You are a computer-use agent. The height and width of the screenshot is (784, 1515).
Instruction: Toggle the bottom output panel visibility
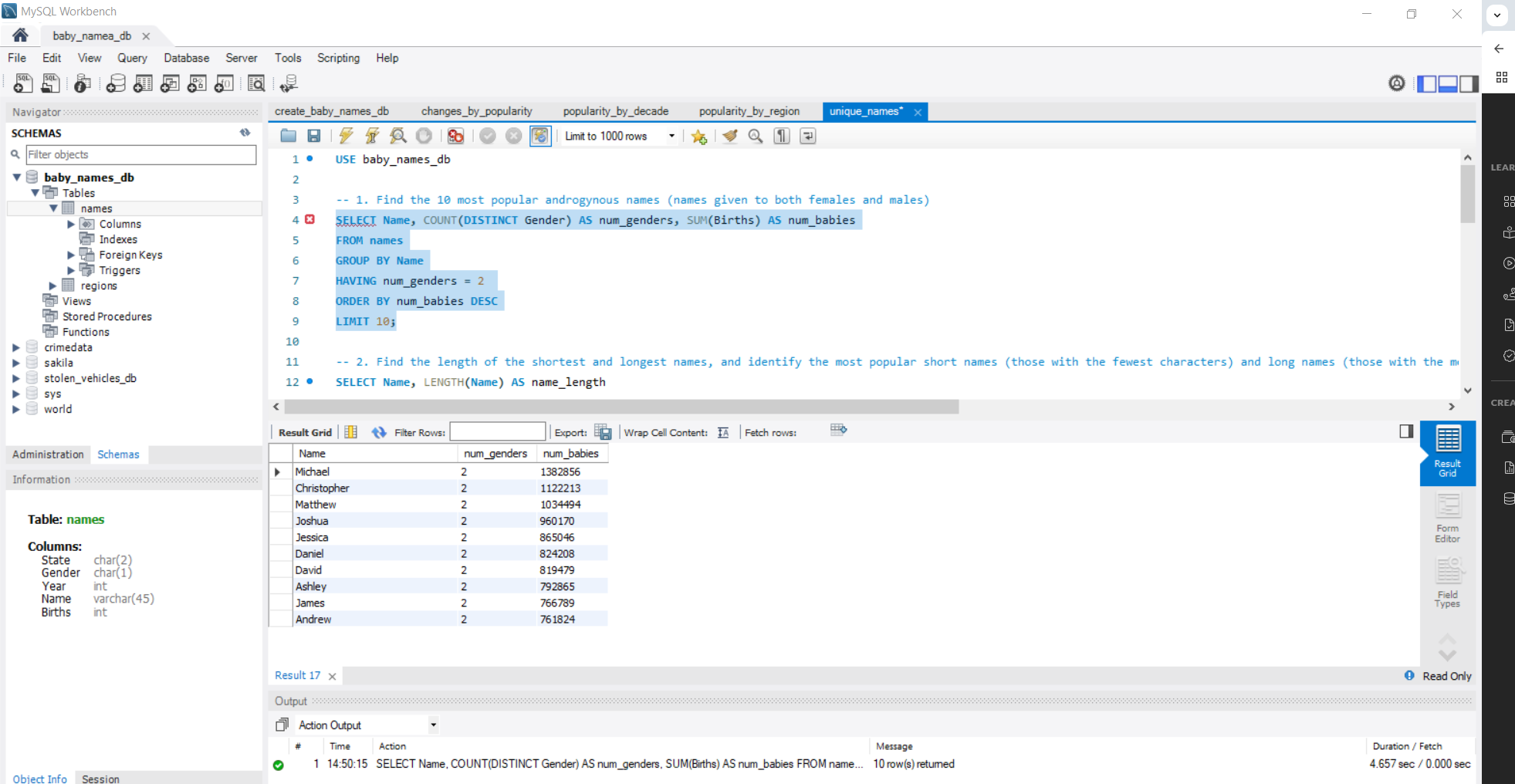click(x=1448, y=83)
